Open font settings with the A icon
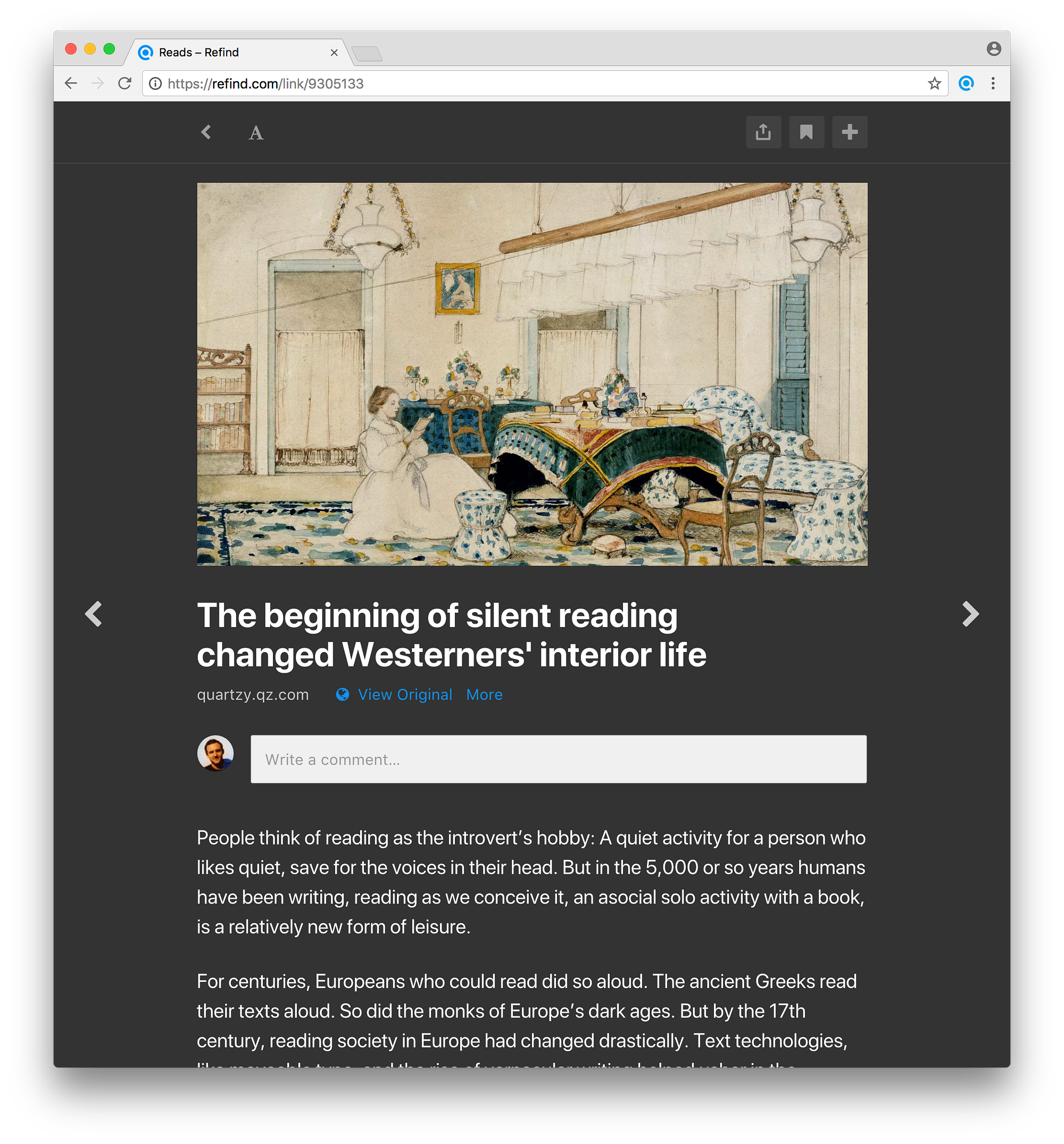 tap(256, 133)
